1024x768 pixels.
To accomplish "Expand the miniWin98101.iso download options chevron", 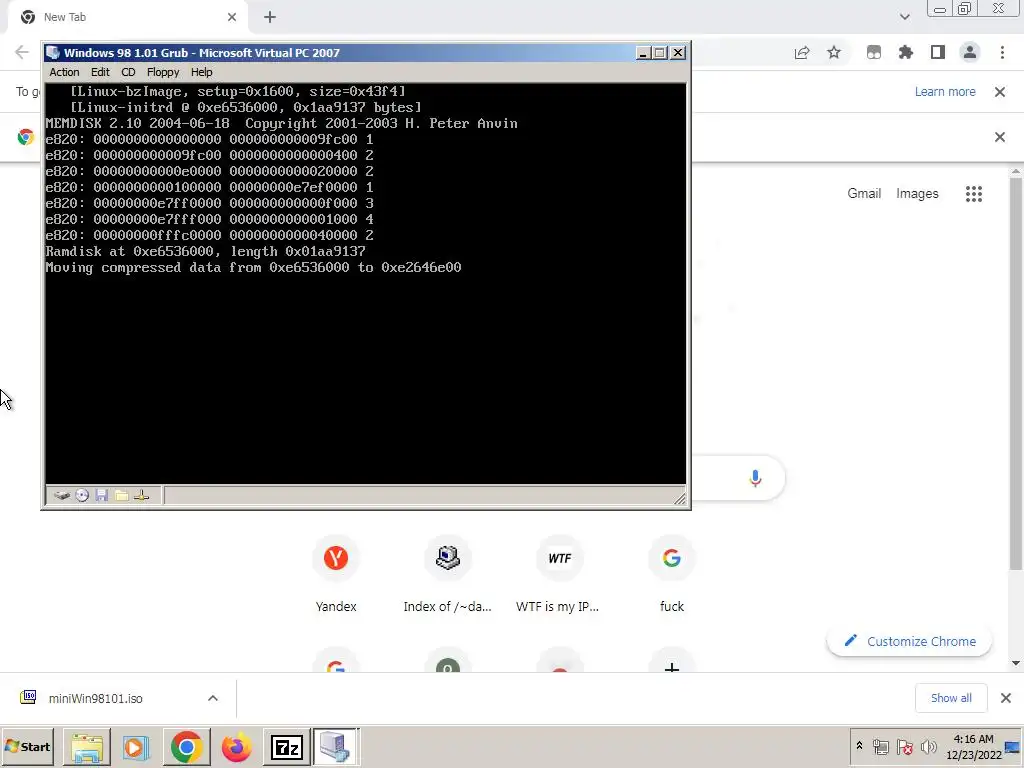I will [x=213, y=698].
